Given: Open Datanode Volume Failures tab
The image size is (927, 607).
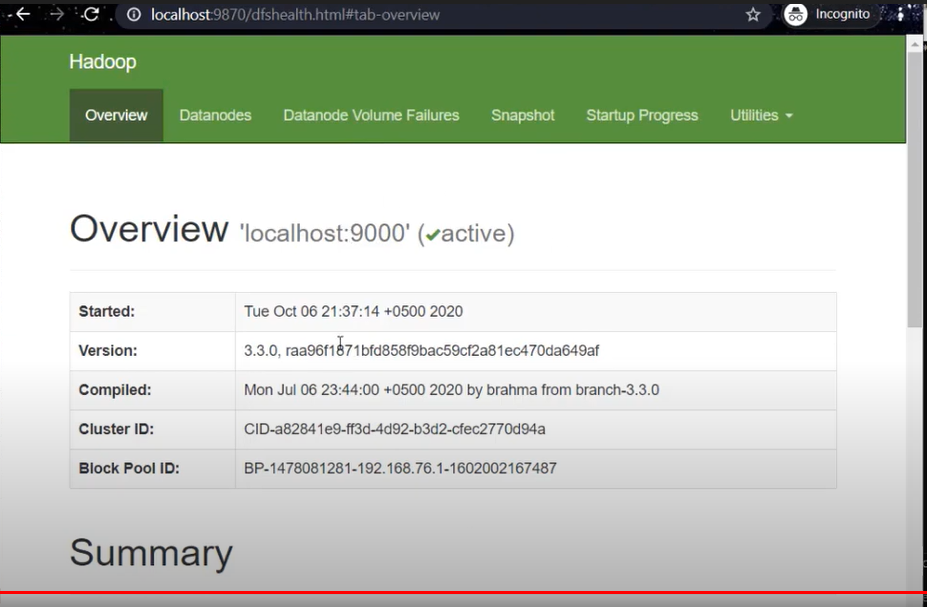Looking at the screenshot, I should point(371,115).
